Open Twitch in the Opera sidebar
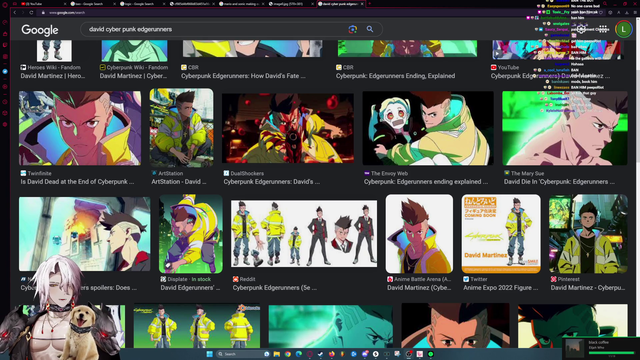The image size is (640, 360). (5, 45)
